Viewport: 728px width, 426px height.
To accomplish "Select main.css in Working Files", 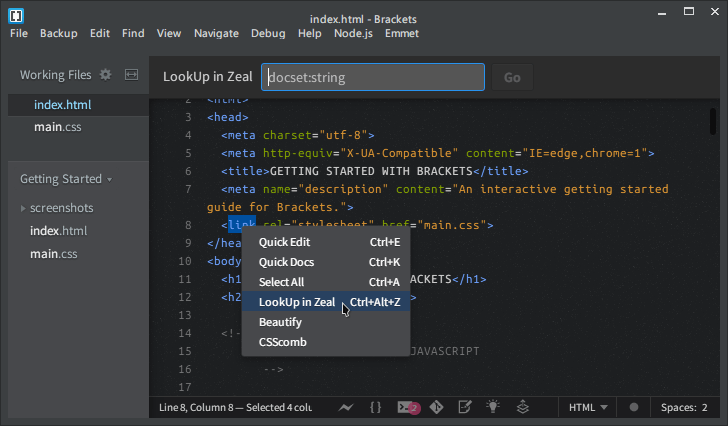I will tap(78, 127).
